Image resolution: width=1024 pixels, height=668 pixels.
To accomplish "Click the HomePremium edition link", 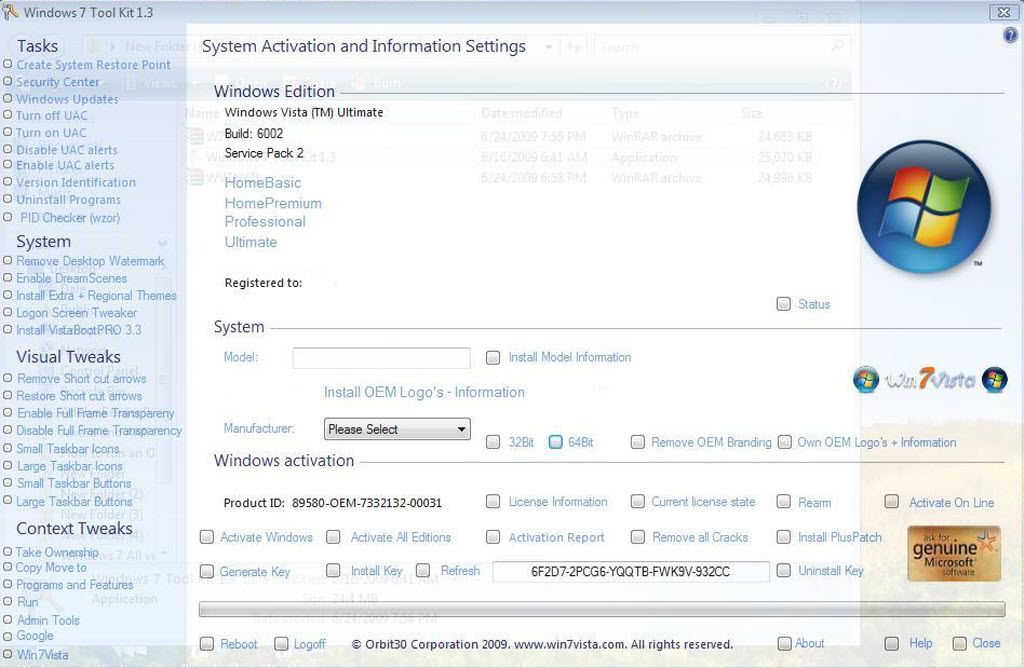I will click(x=273, y=203).
